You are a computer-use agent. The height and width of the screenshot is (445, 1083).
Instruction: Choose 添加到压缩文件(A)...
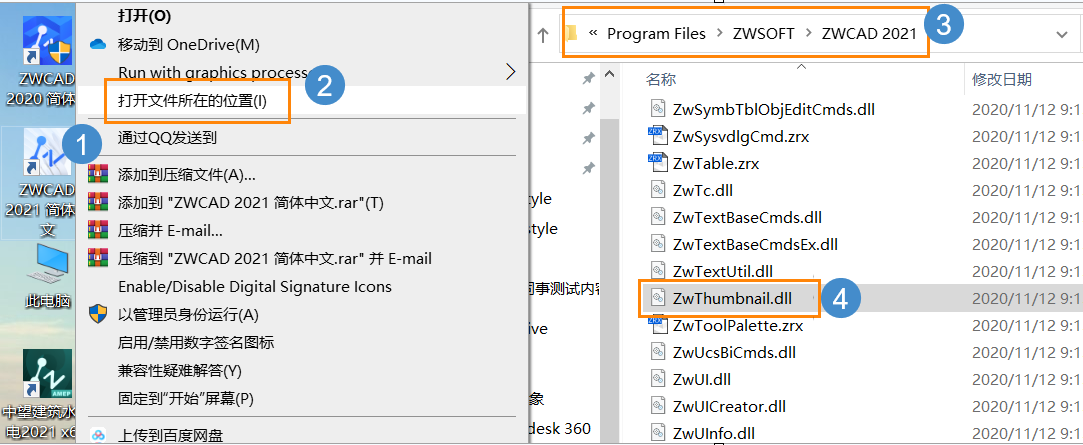pyautogui.click(x=186, y=174)
